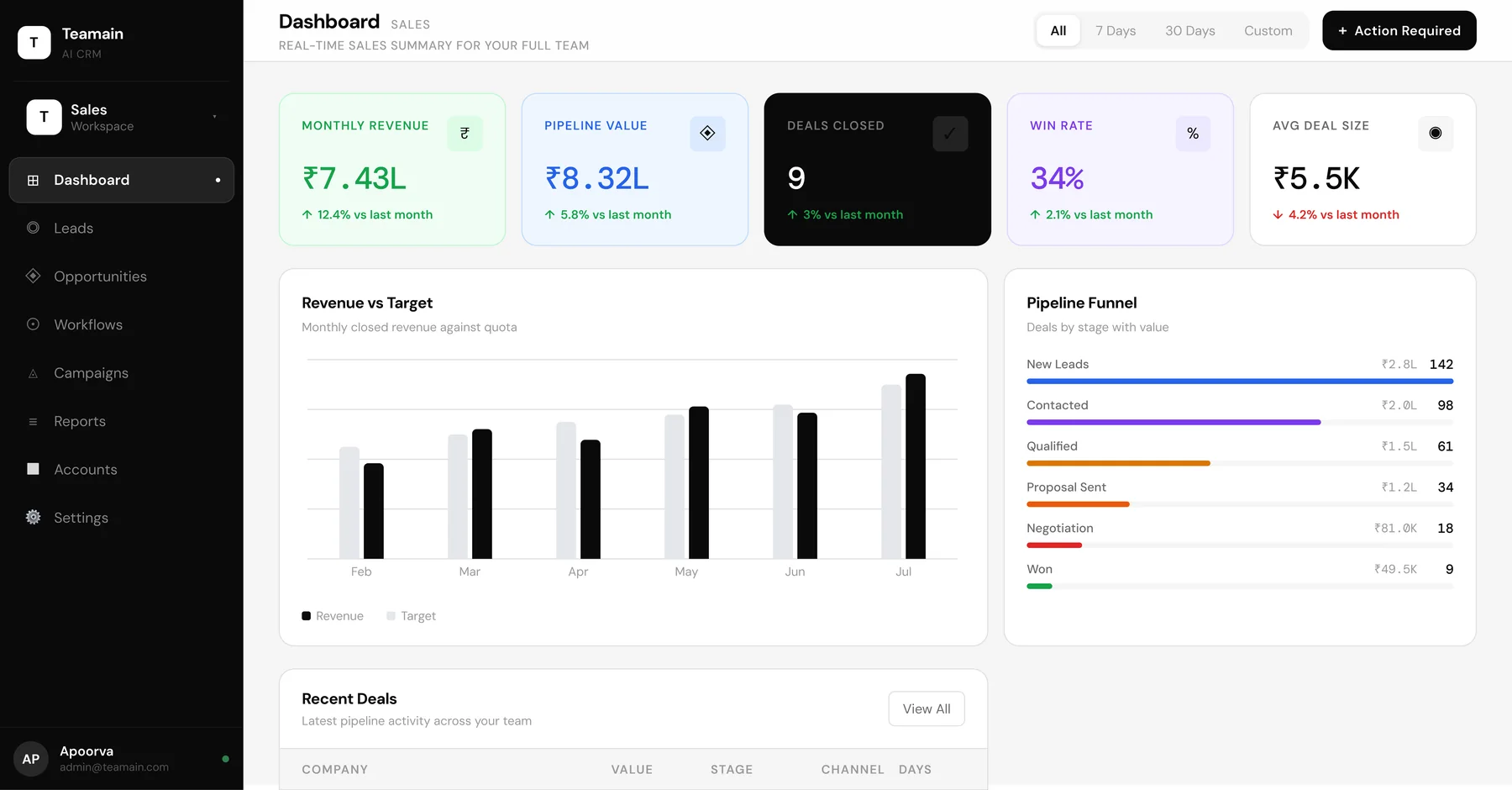Screen dimensions: 1512x790
Task: Open View All recent deals
Action: pos(927,708)
